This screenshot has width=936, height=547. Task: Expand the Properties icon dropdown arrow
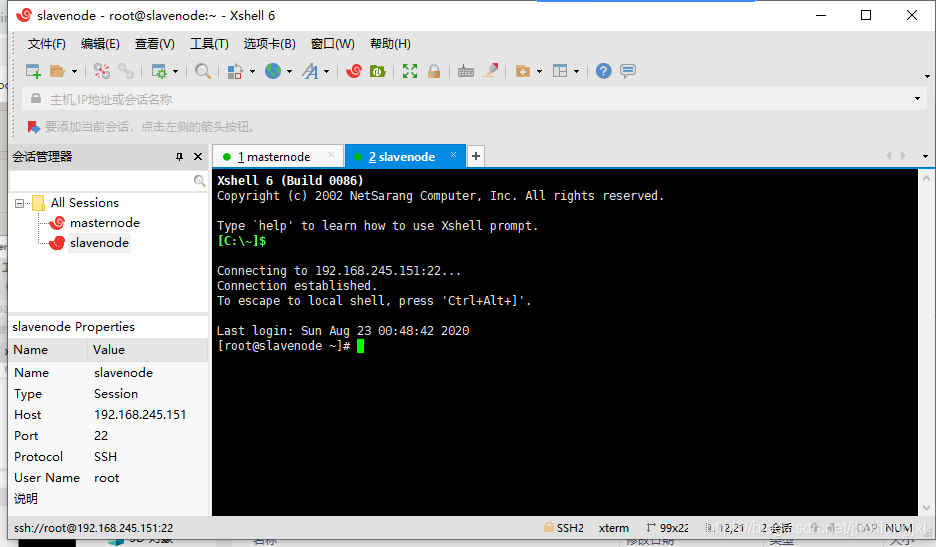[x=176, y=72]
